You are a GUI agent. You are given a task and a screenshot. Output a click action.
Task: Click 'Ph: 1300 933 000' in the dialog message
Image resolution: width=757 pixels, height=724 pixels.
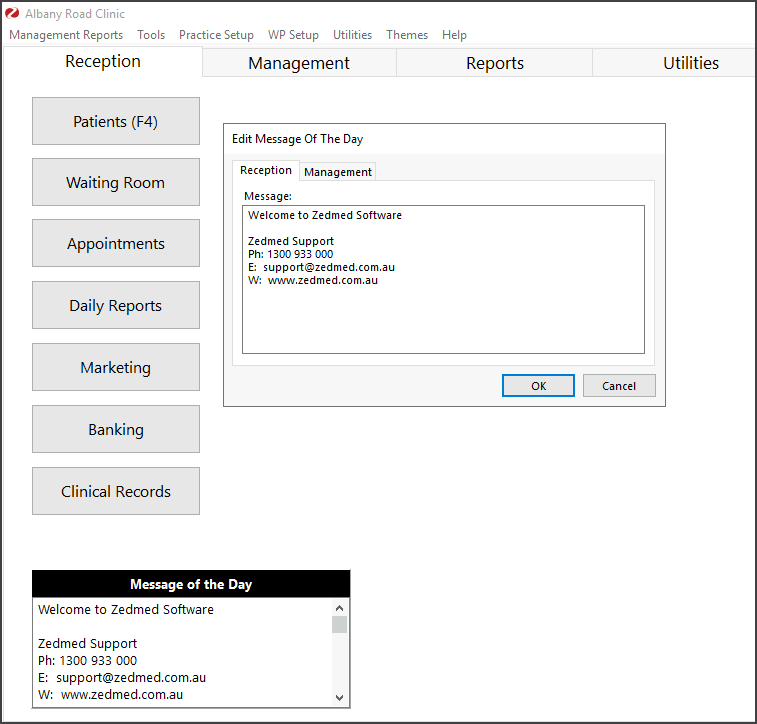(x=291, y=254)
